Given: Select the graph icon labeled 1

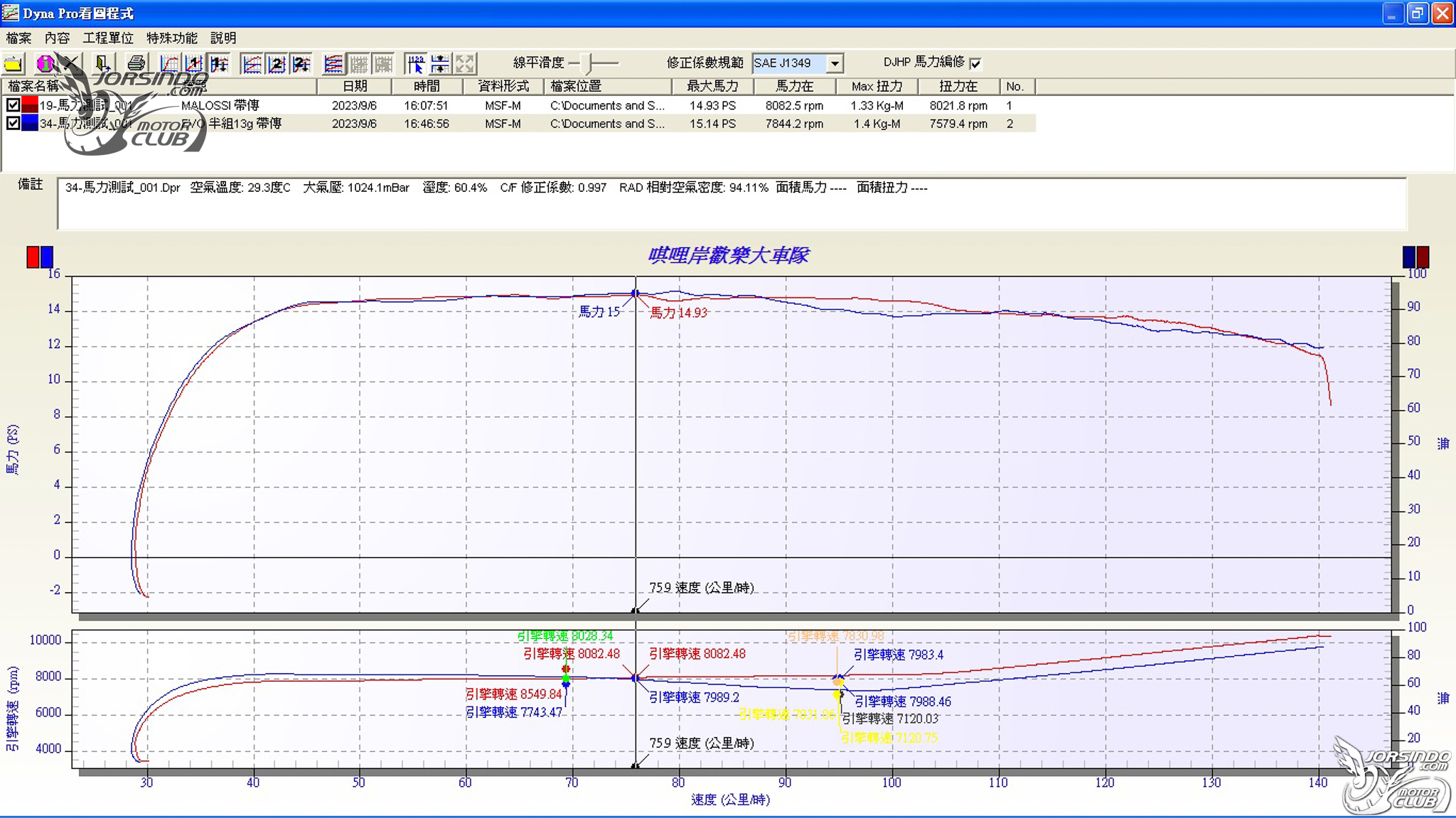Looking at the screenshot, I should [x=194, y=64].
